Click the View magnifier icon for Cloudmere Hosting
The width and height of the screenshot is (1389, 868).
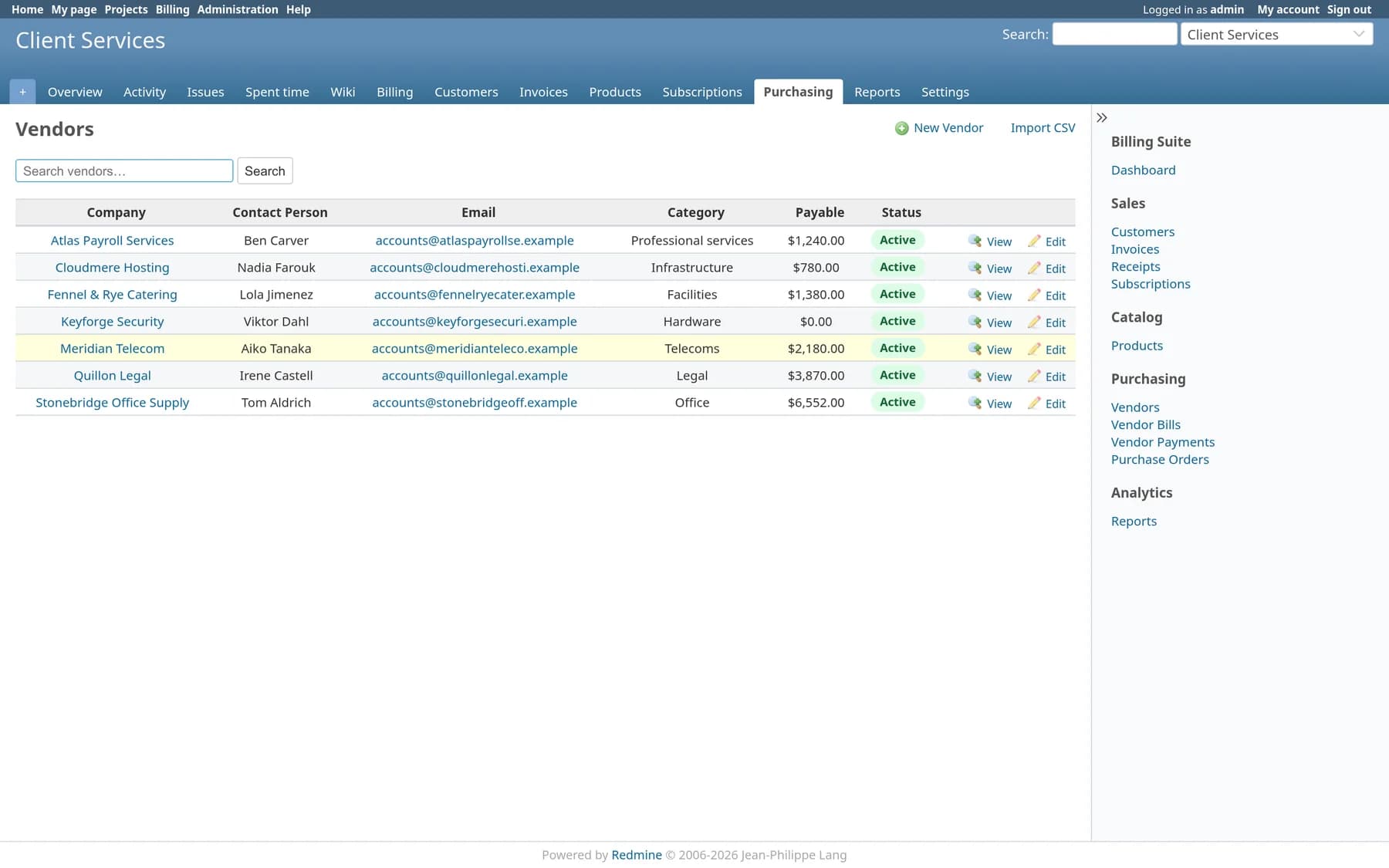click(x=975, y=268)
